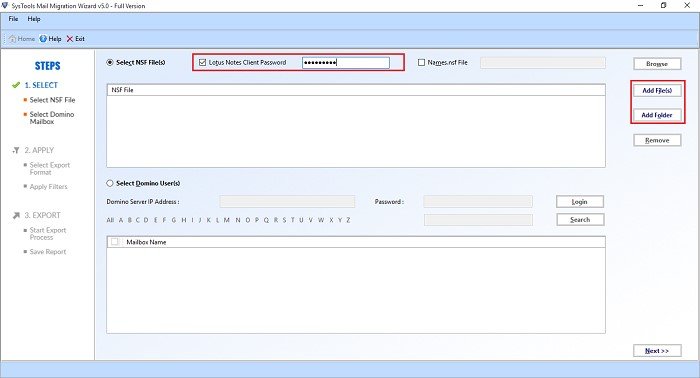Image resolution: width=700 pixels, height=378 pixels.
Task: Click the Remove button
Action: click(x=657, y=140)
